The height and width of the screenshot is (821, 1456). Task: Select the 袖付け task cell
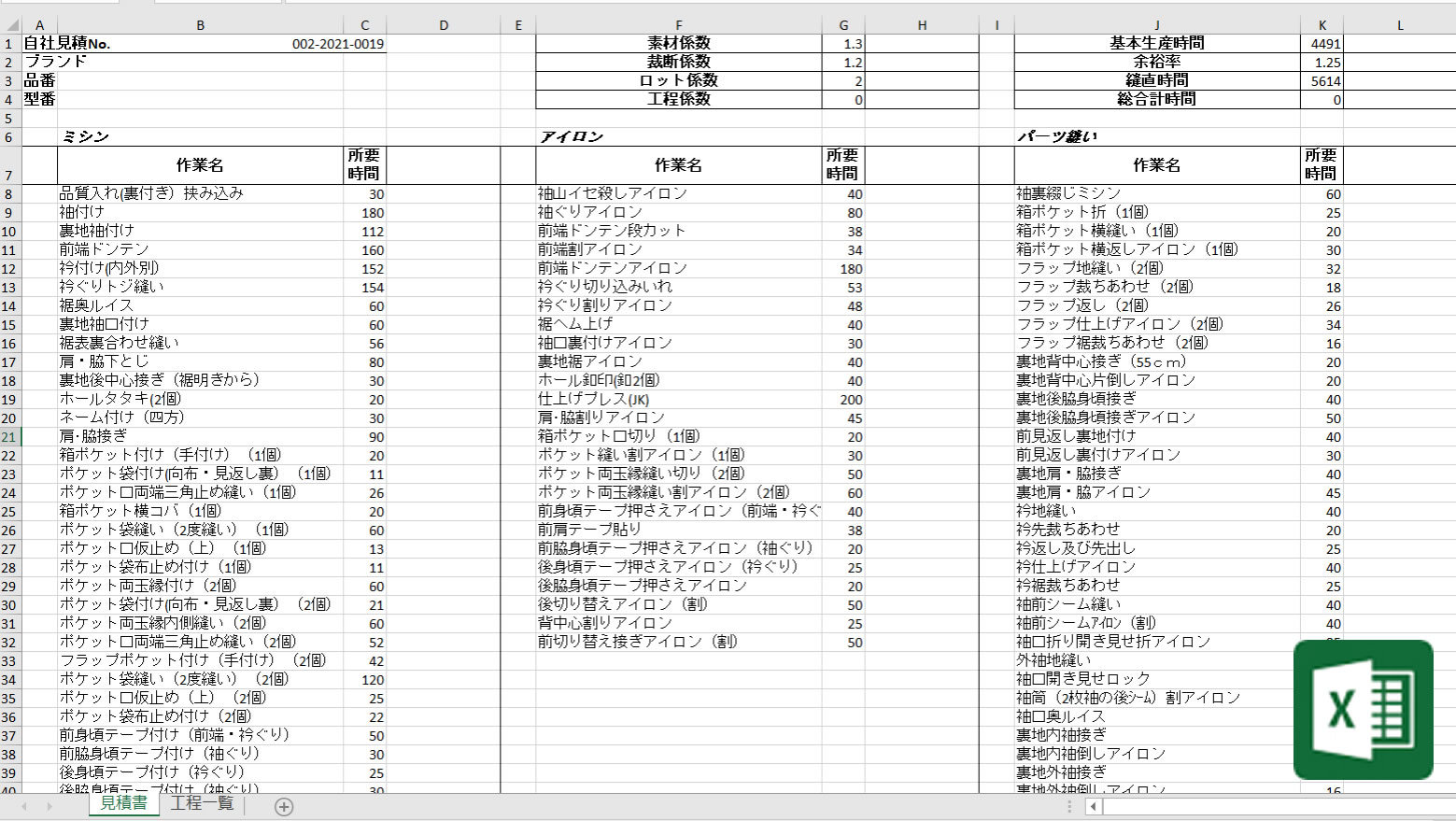200,212
